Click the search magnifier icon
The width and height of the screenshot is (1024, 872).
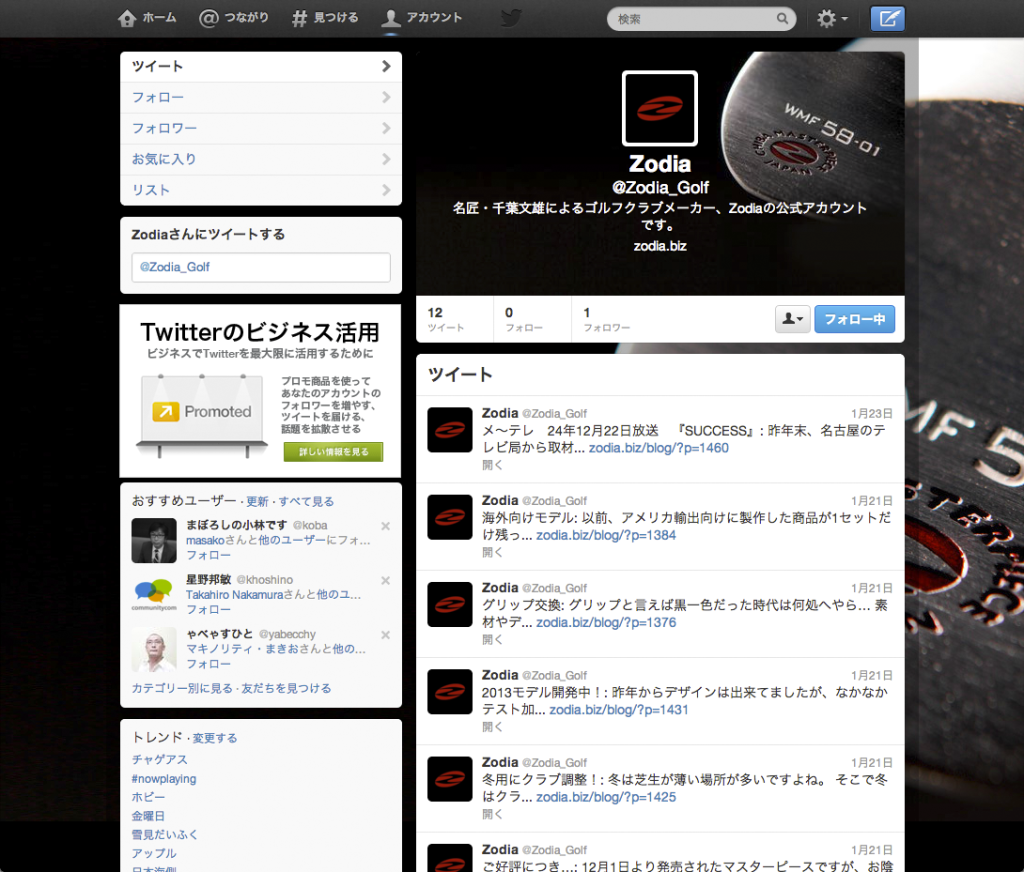782,18
